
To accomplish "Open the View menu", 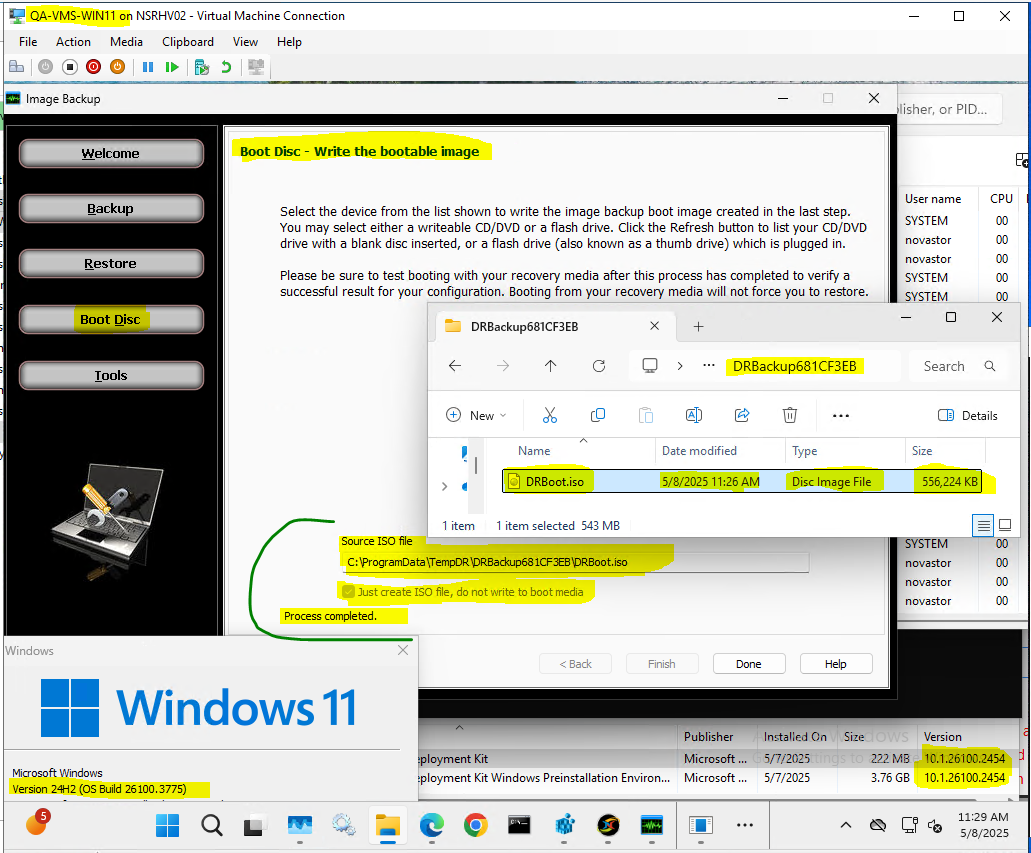I will 245,42.
